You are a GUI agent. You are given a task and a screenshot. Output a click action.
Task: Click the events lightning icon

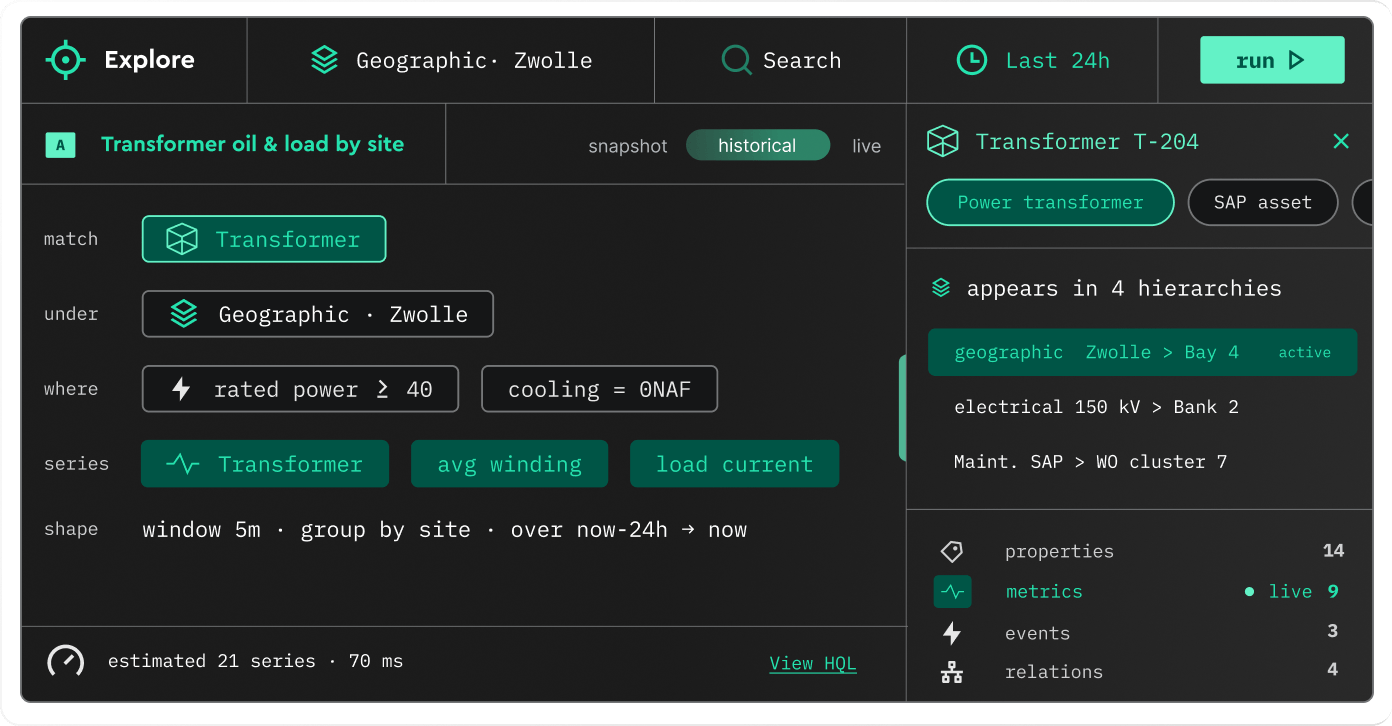pos(952,633)
